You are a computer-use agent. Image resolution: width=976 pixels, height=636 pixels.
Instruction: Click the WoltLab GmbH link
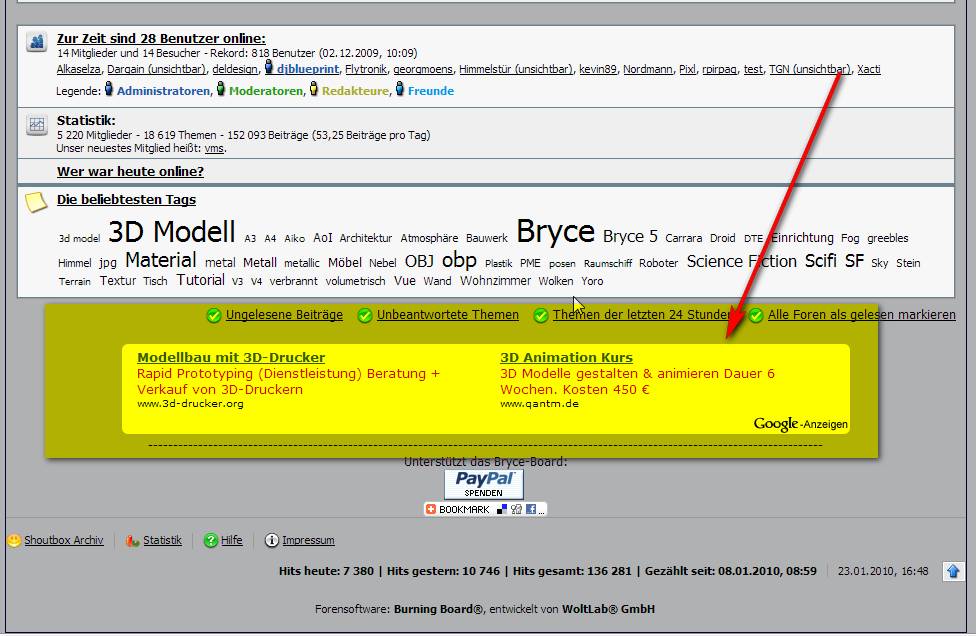coord(608,609)
